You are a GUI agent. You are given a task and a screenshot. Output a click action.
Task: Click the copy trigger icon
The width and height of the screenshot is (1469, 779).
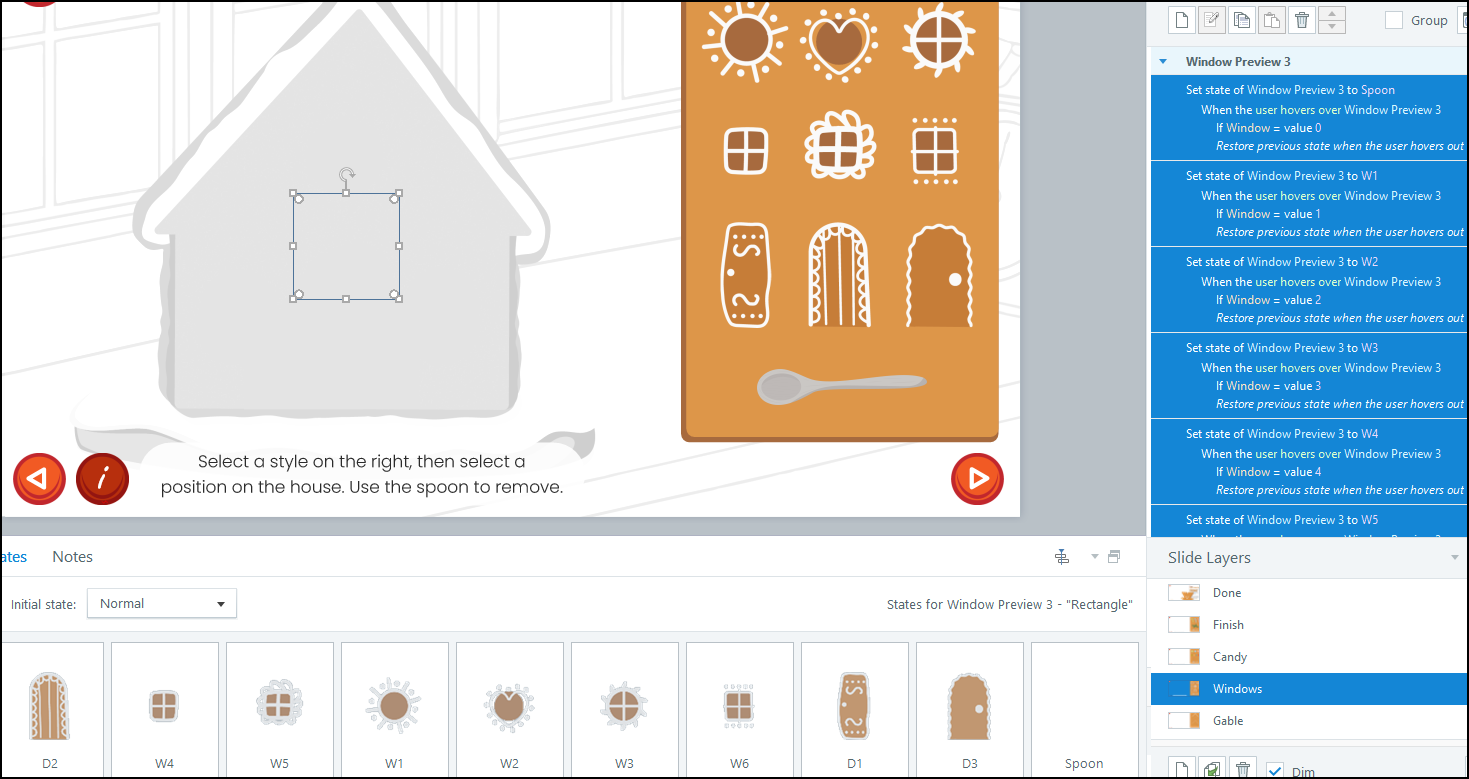tap(1242, 20)
